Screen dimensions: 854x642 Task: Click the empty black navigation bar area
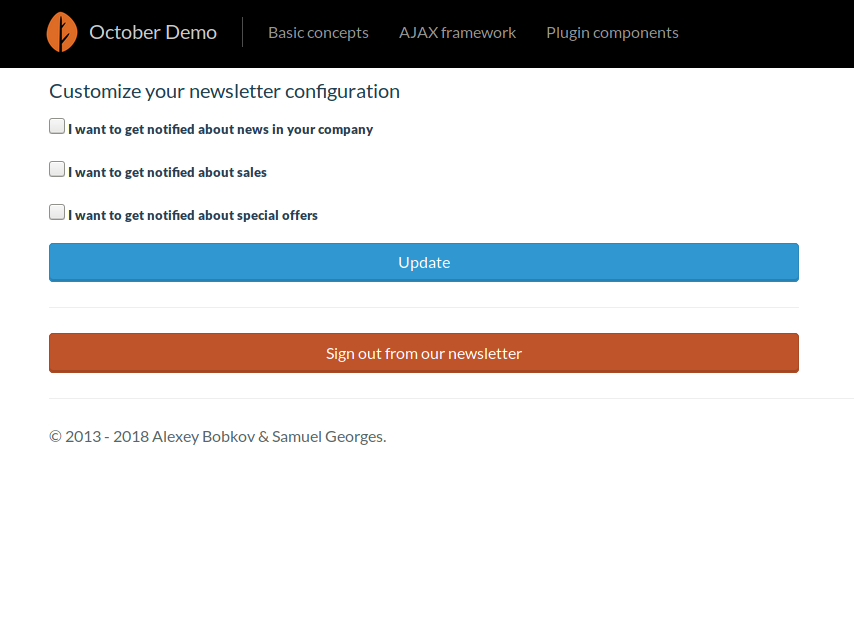tap(762, 33)
